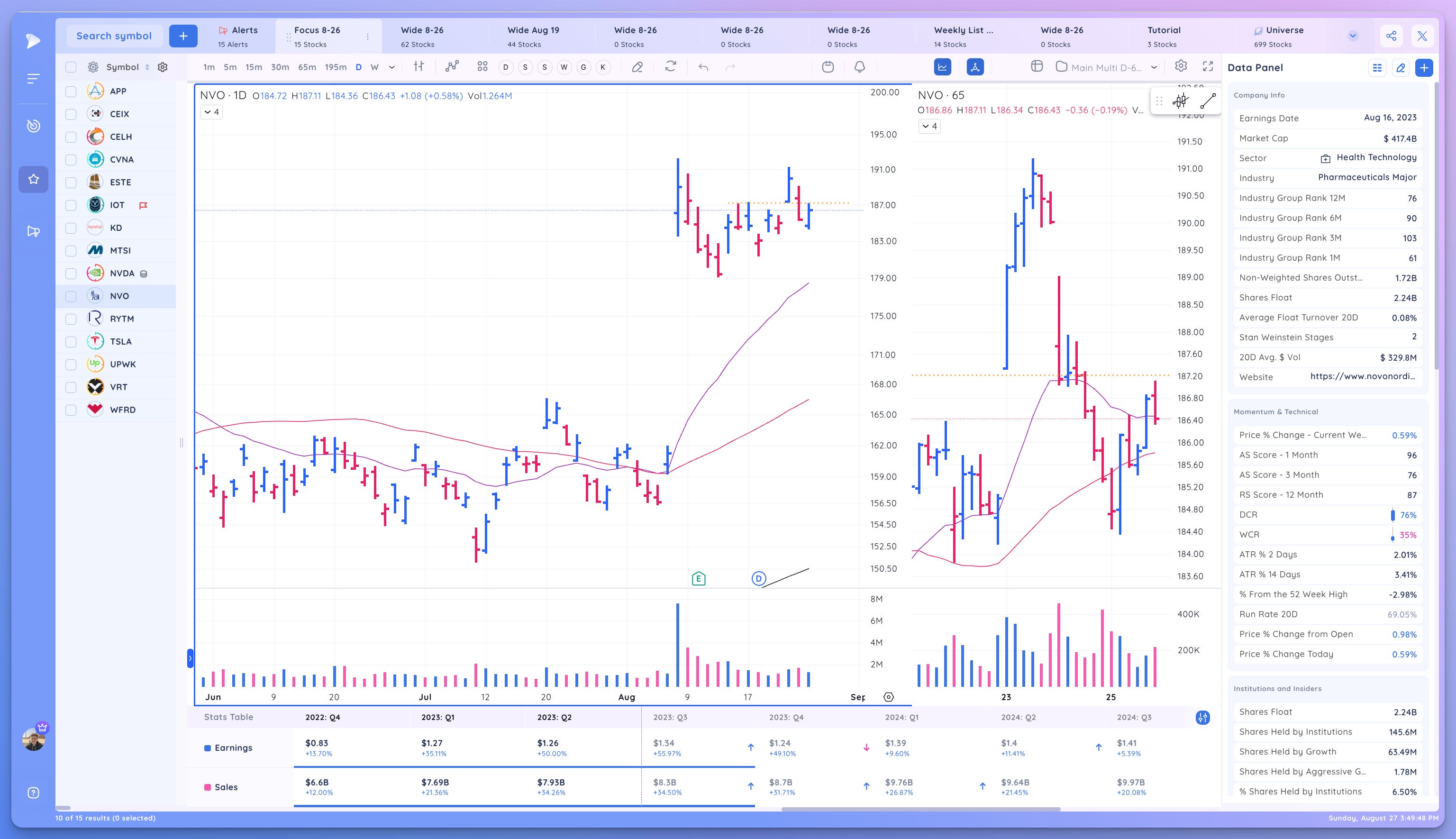Screen dimensions: 1456x839
Task: Collapse the 65-minute chart indicators legend
Action: 929,126
